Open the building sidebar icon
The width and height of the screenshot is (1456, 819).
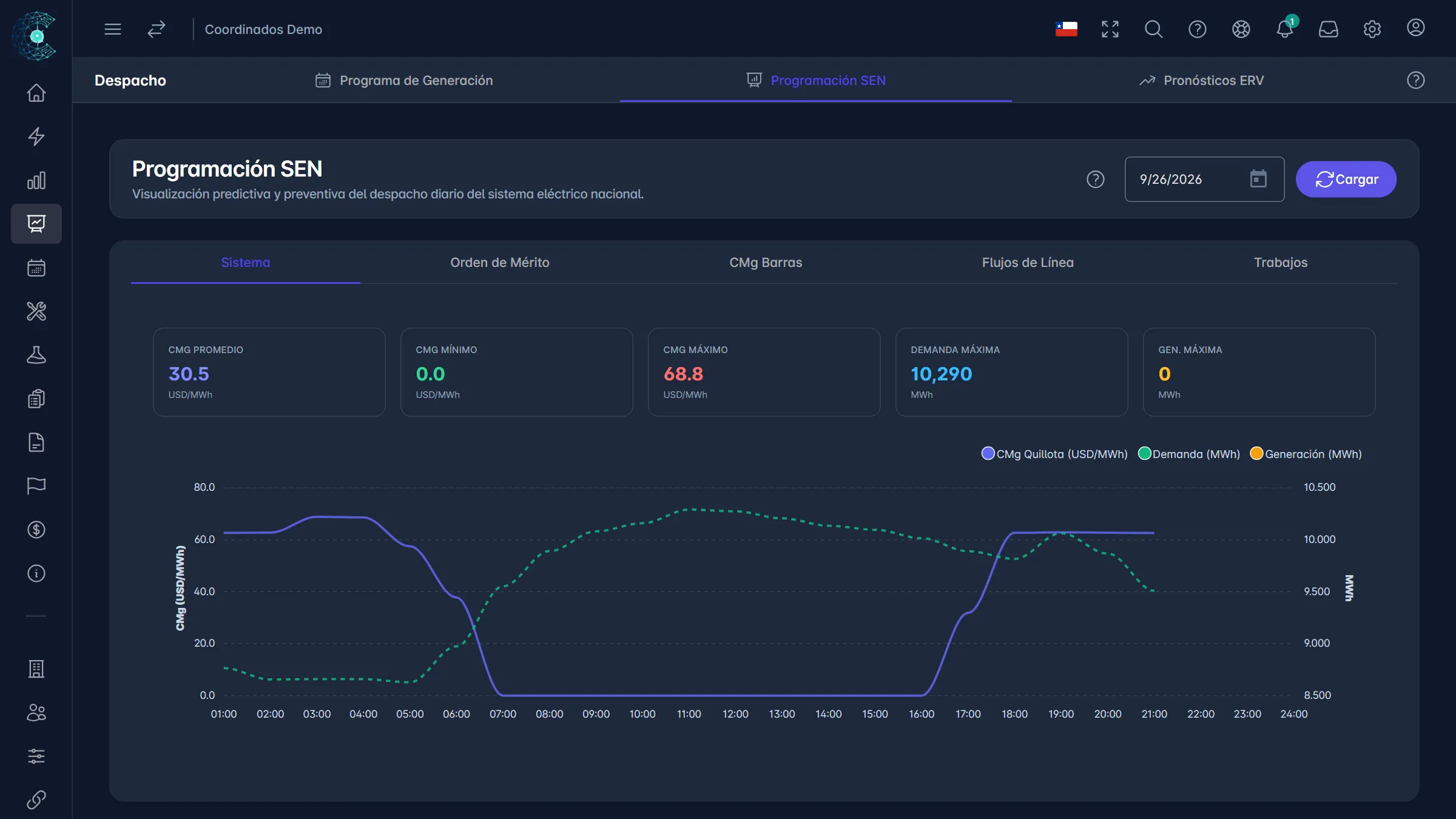(x=36, y=669)
